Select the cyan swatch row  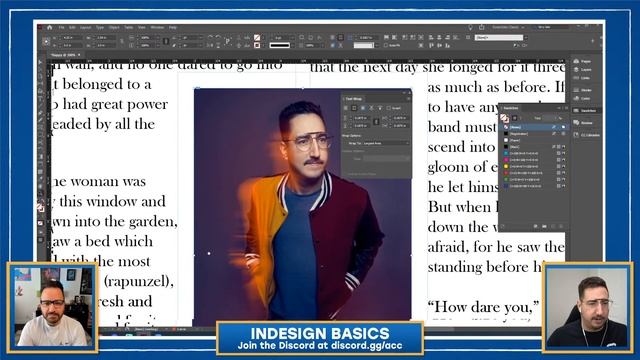click(534, 153)
